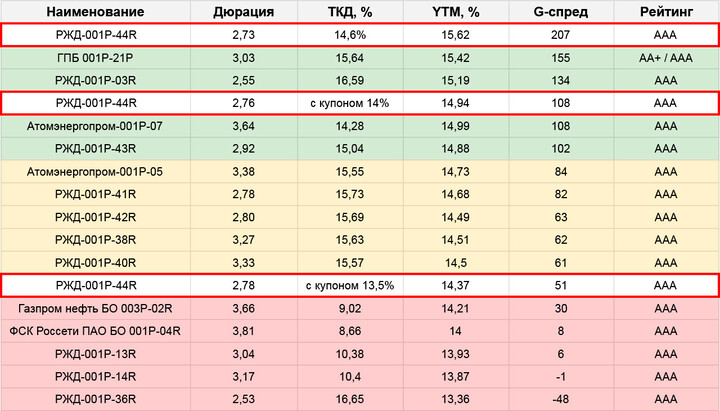This screenshot has height=411, width=720.
Task: Click the G-spread value '63'
Action: 561,217
